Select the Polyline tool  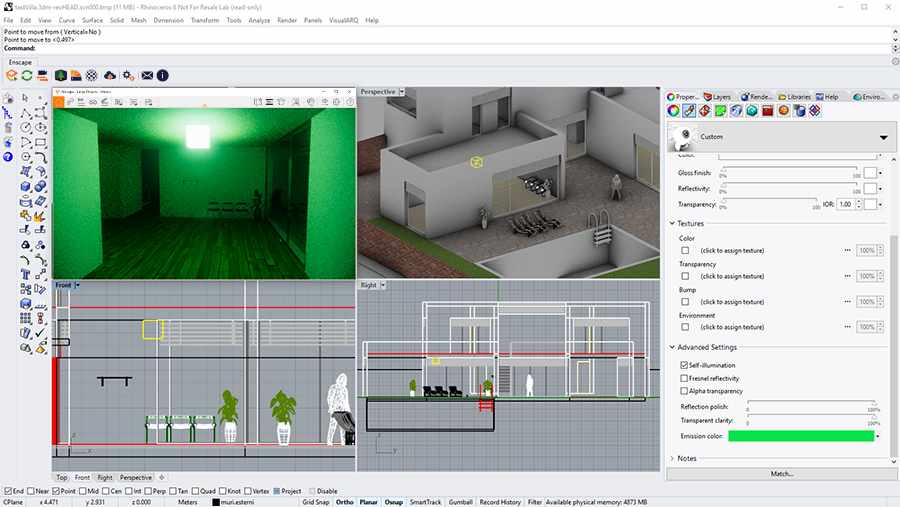(x=25, y=113)
